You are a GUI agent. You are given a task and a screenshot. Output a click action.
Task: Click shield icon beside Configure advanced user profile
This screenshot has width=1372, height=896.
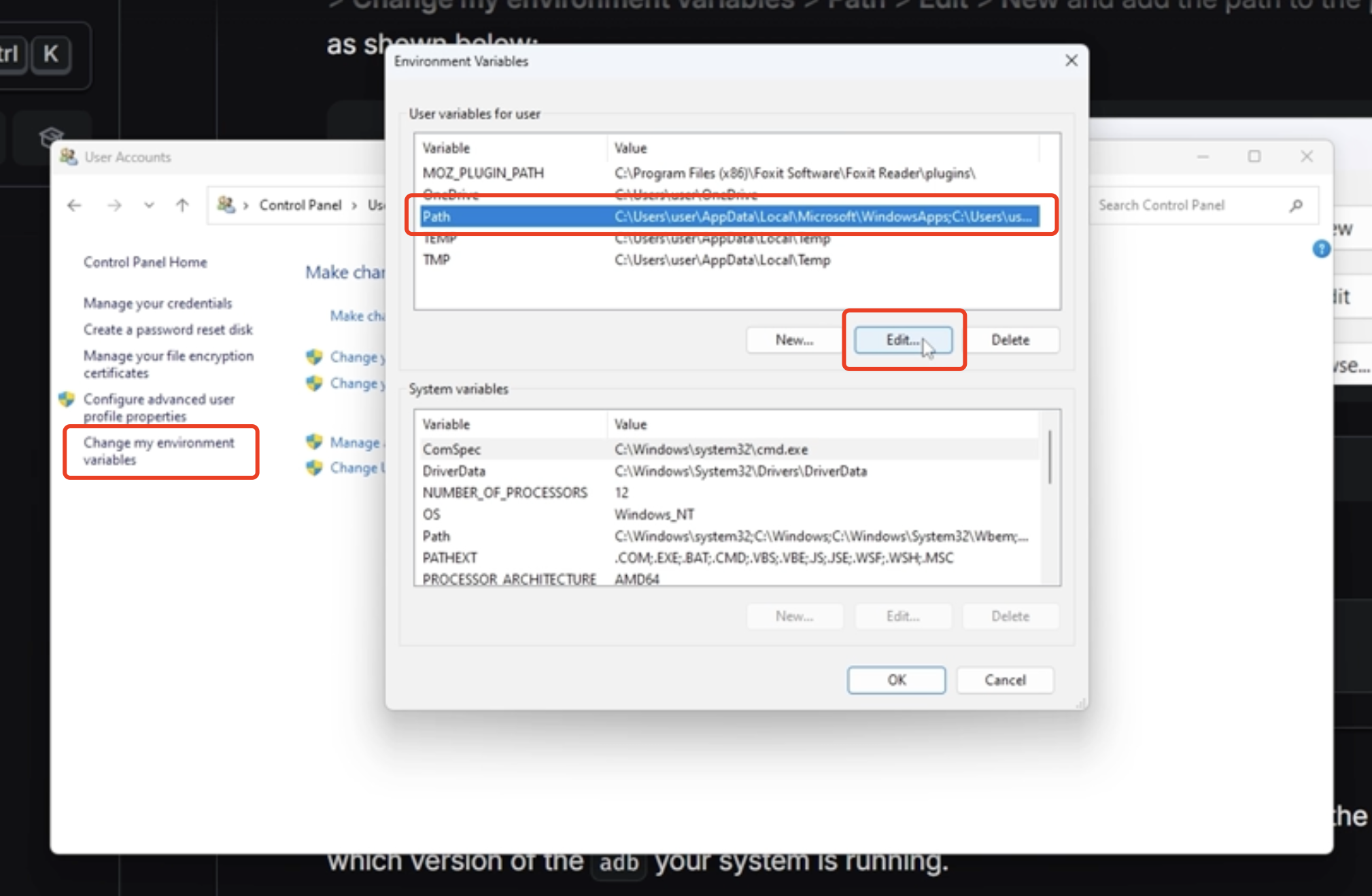tap(67, 400)
